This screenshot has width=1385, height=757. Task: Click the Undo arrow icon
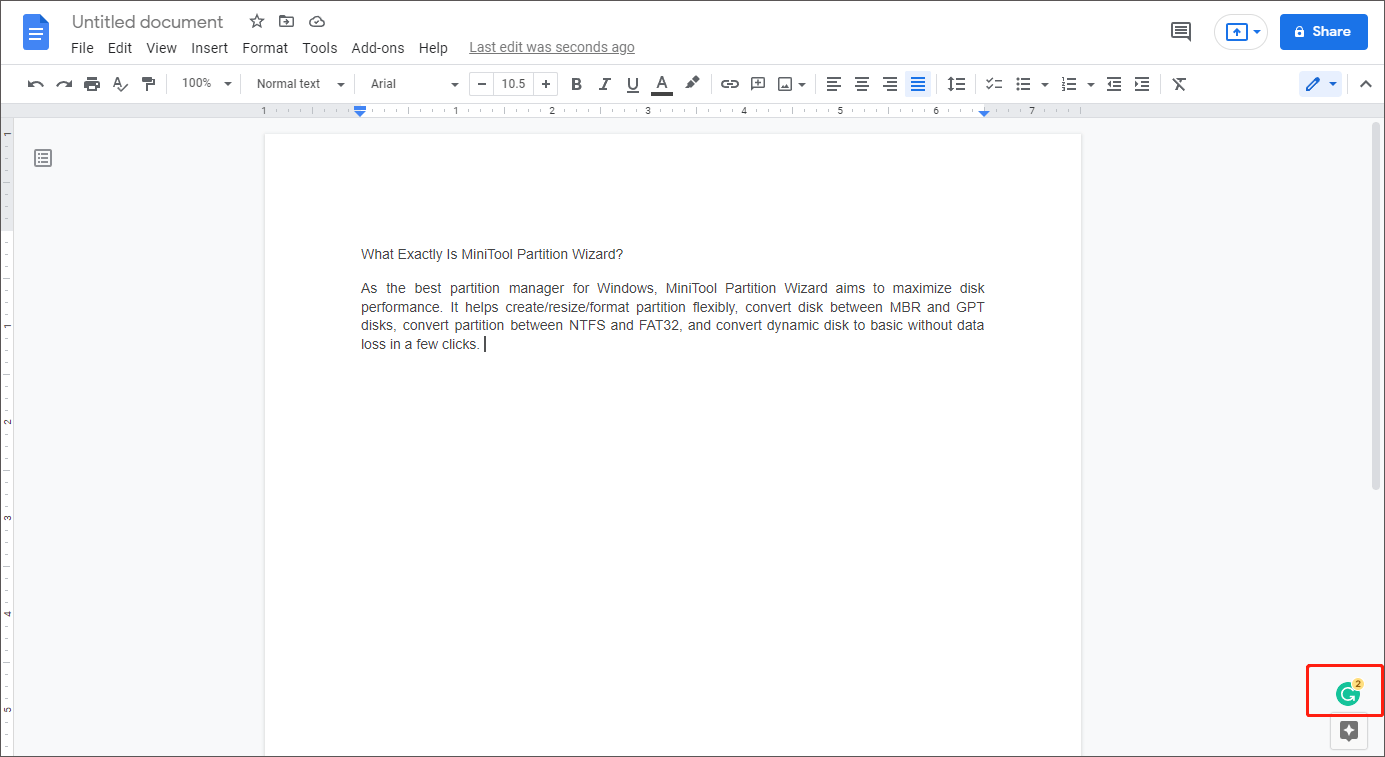point(36,84)
